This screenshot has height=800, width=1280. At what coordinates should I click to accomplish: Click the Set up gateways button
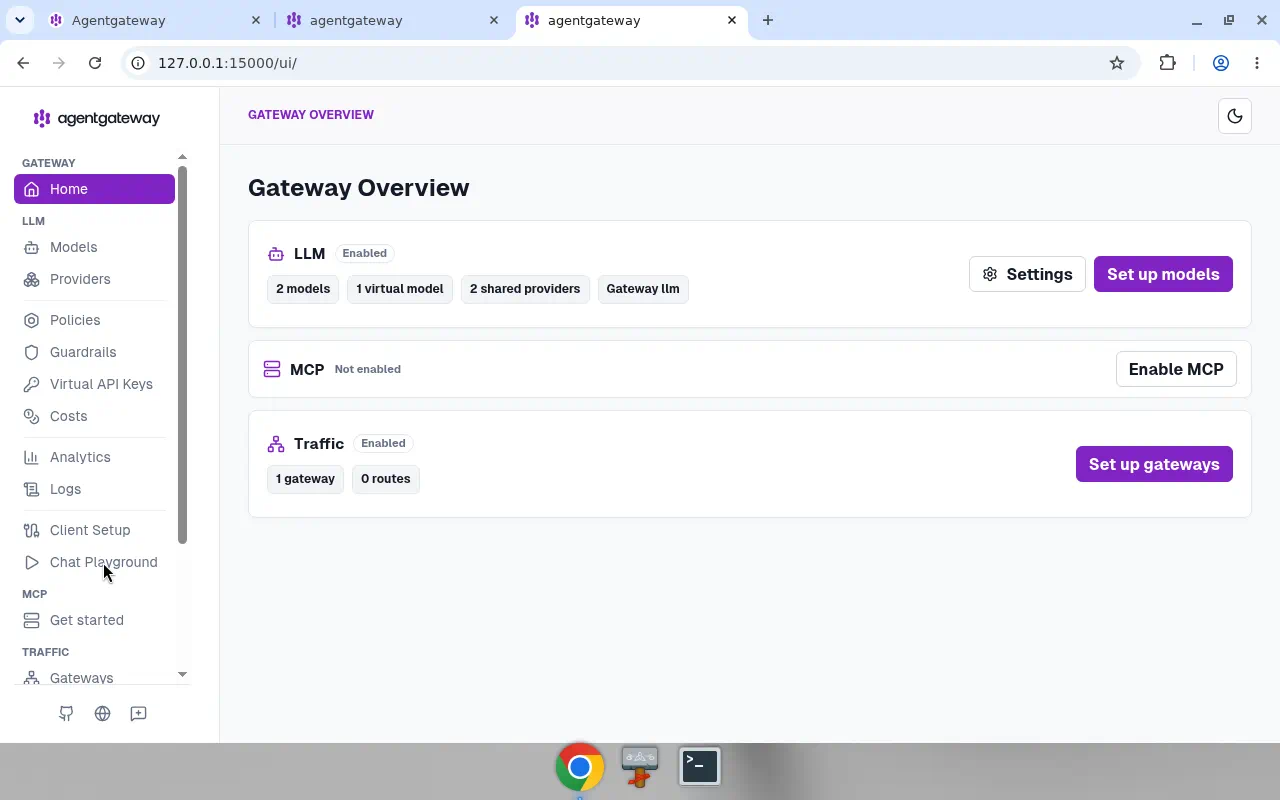[x=1154, y=464]
